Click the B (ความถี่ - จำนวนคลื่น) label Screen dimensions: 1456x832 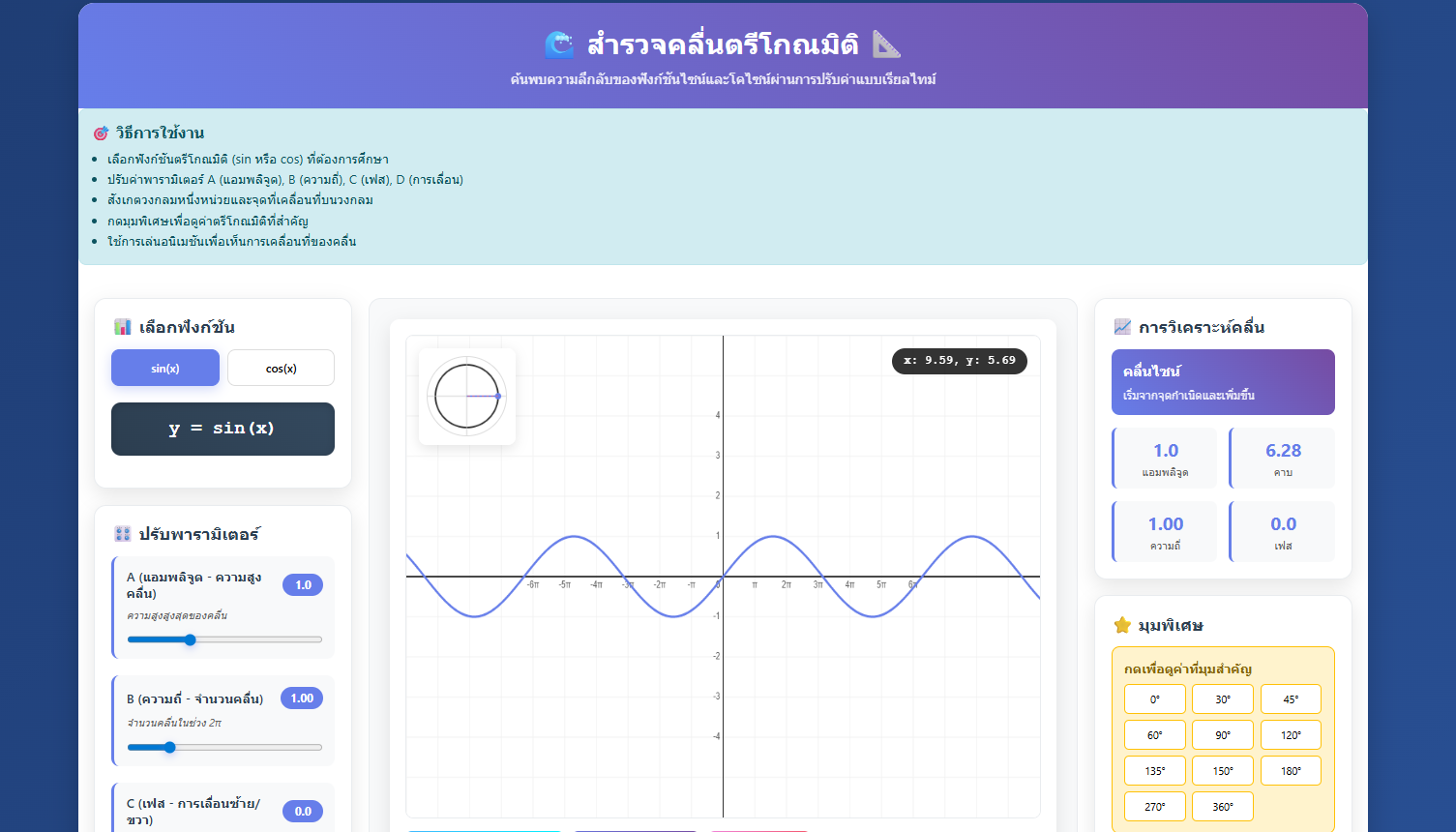click(x=194, y=698)
